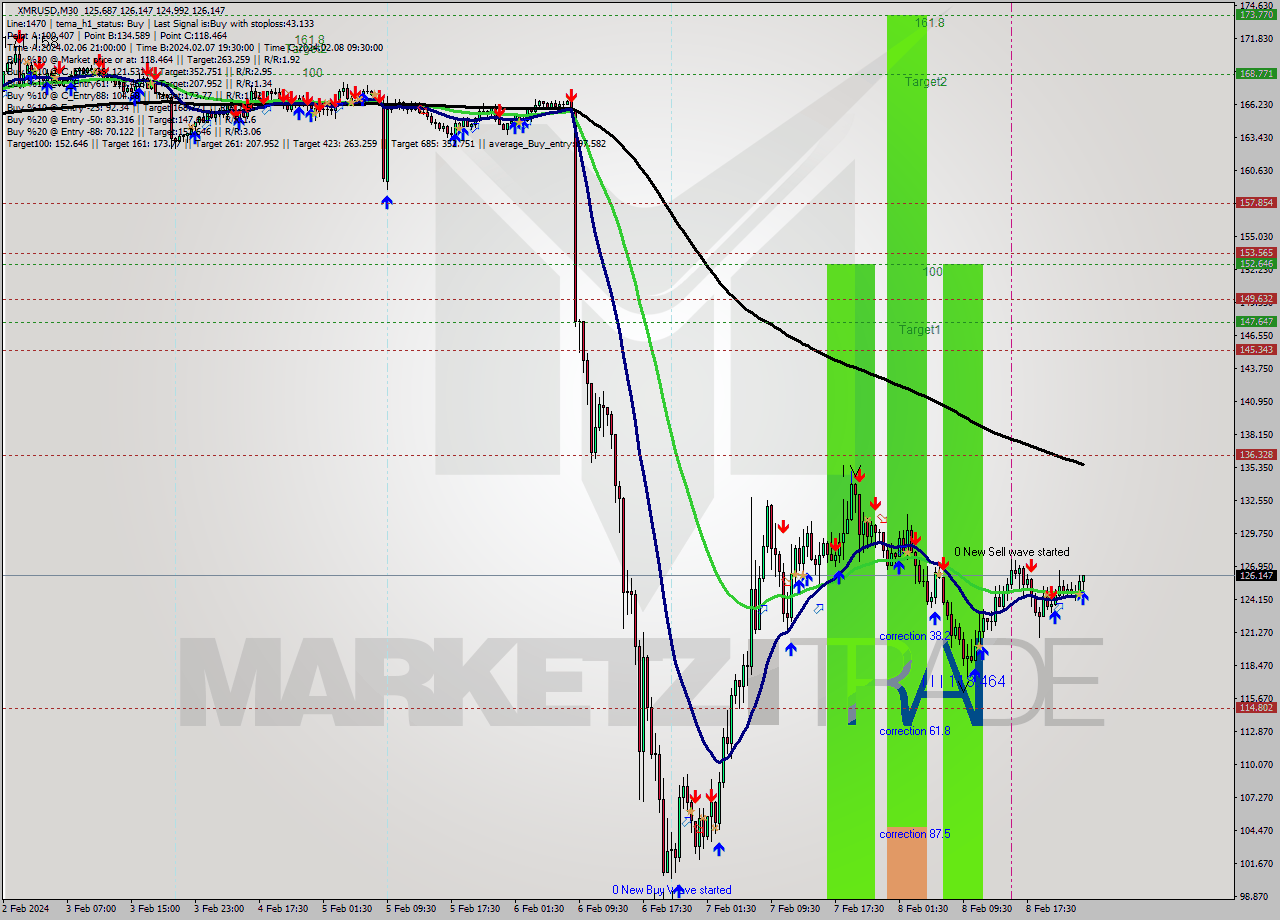Viewport: 1280px width, 920px height.
Task: Click the '8 Feb 17:30' time axis label
Action: coord(1051,909)
